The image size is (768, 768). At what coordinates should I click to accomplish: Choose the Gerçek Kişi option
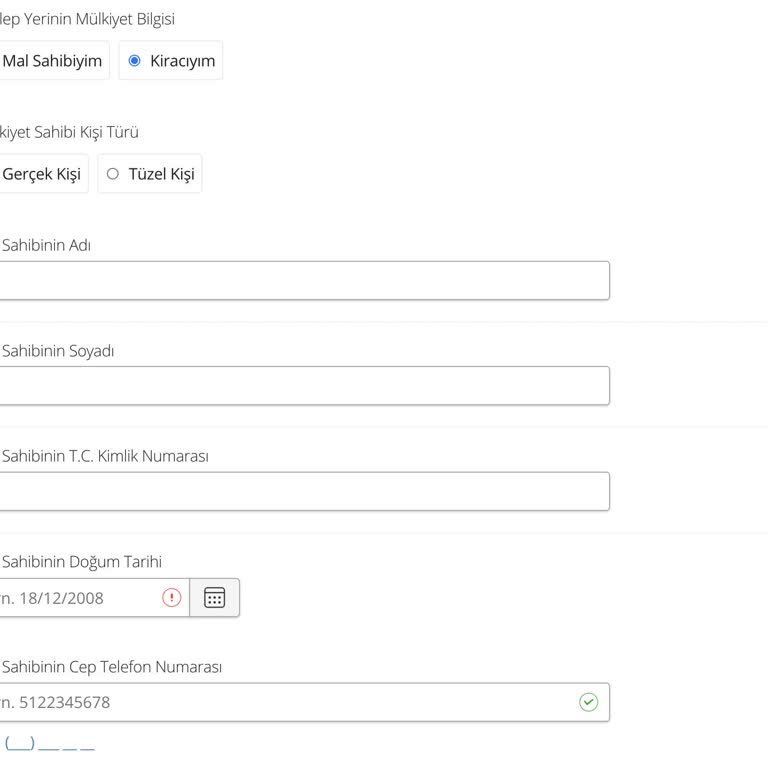pos(41,174)
